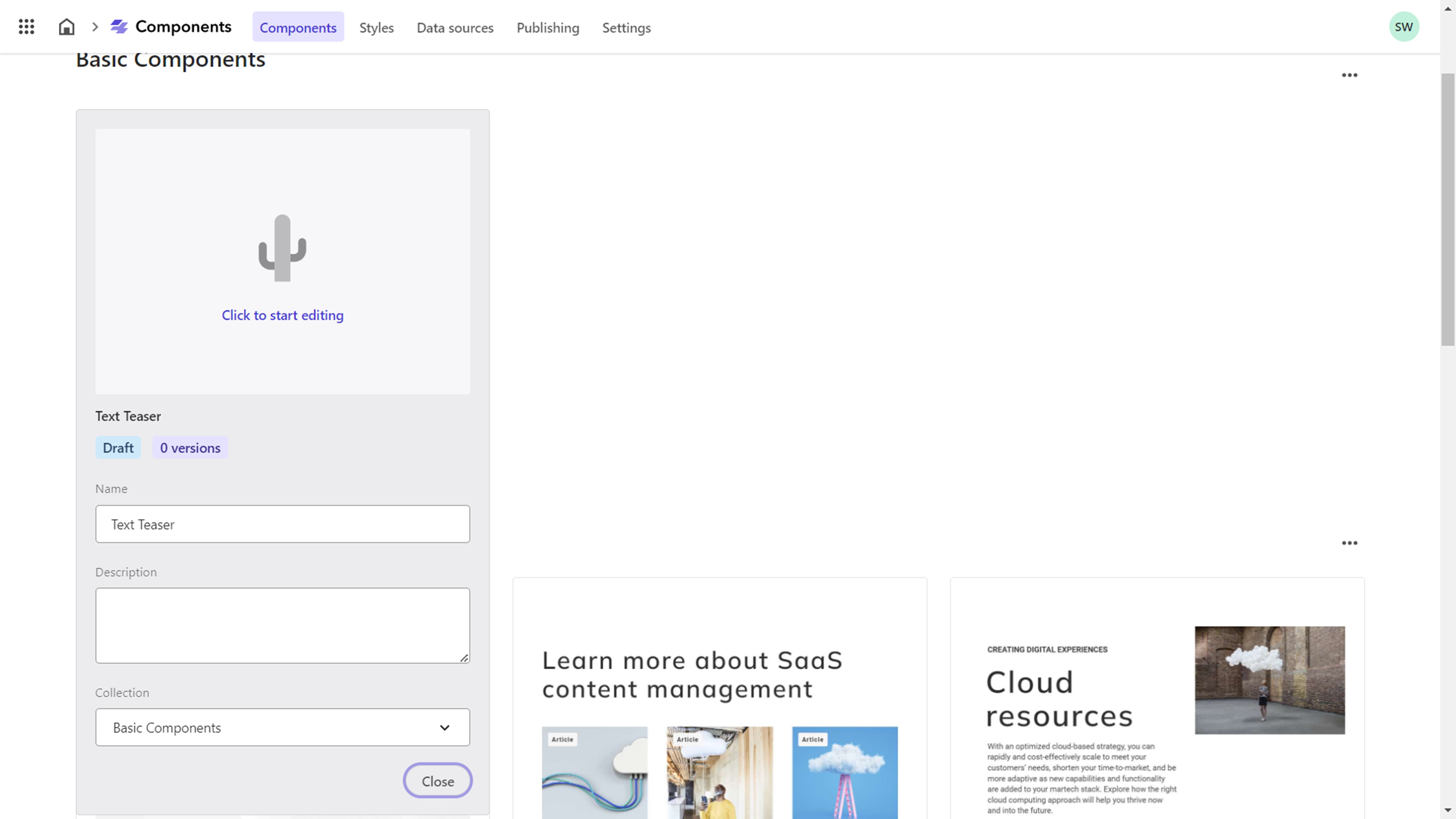The height and width of the screenshot is (819, 1456).
Task: Open the Data sources tab
Action: [x=455, y=27]
